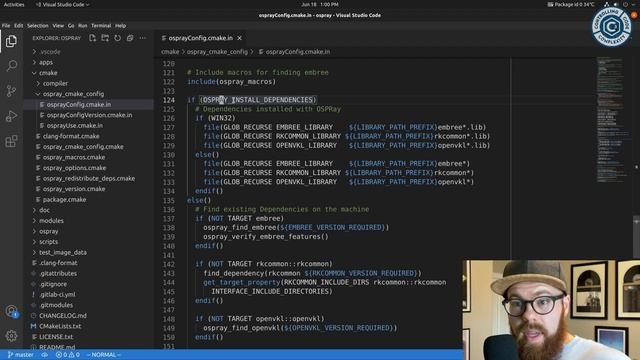Open ospreyConfigVersion.cmake.in file
This screenshot has width=640, height=360.
(x=89, y=115)
